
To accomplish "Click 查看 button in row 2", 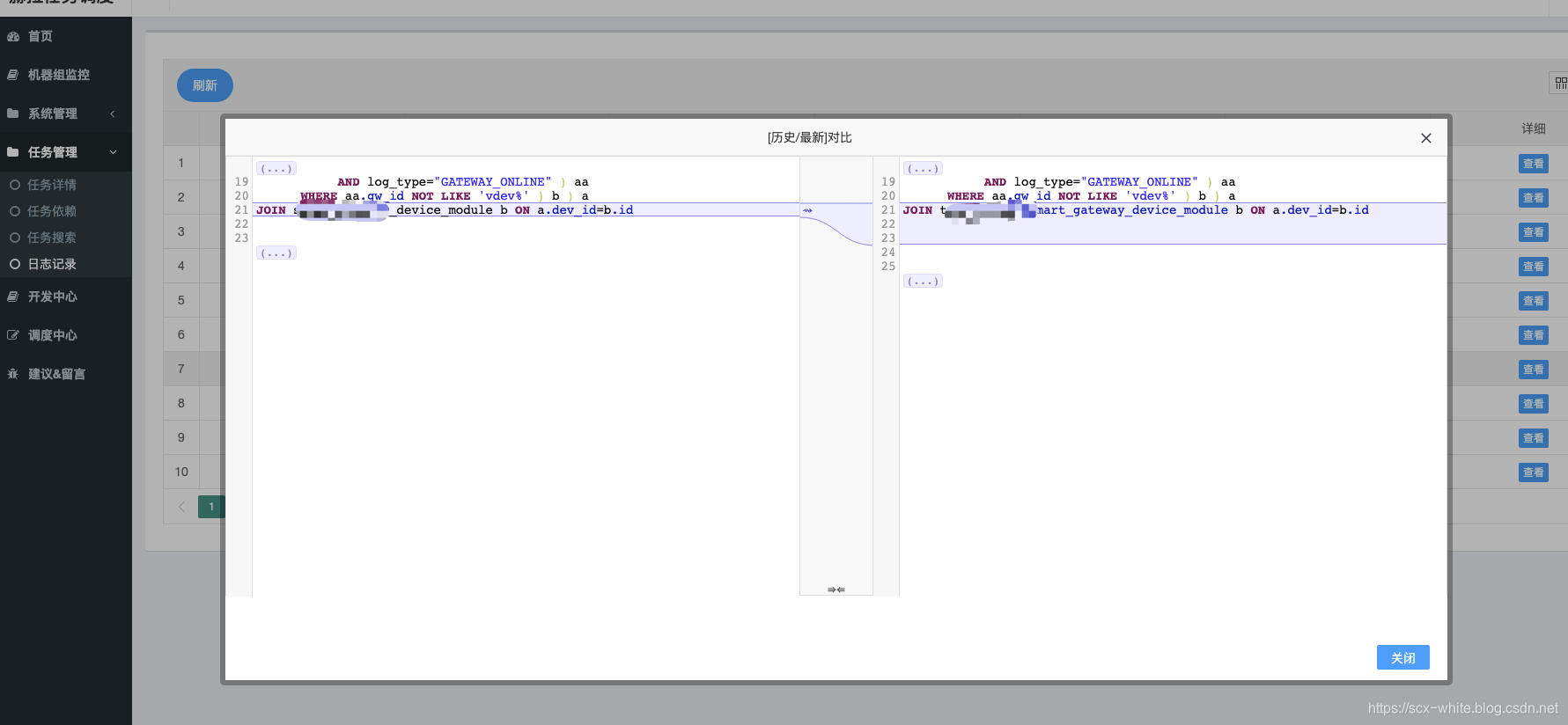I will click(1534, 198).
